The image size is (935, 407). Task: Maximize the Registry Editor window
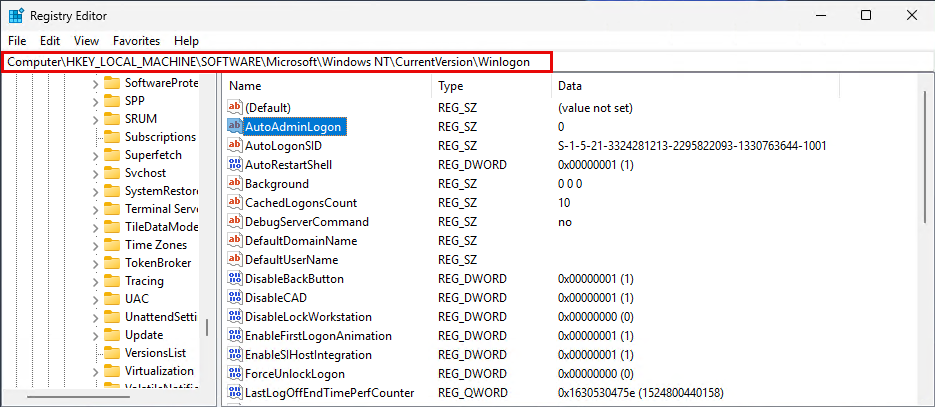[x=866, y=15]
